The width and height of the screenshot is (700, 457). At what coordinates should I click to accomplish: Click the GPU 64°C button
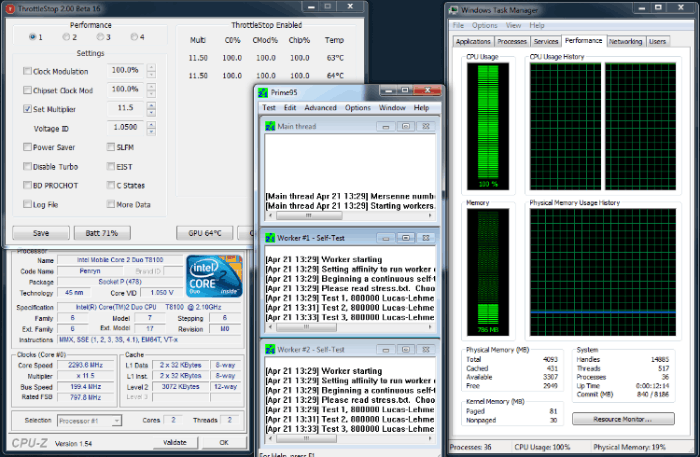click(204, 233)
